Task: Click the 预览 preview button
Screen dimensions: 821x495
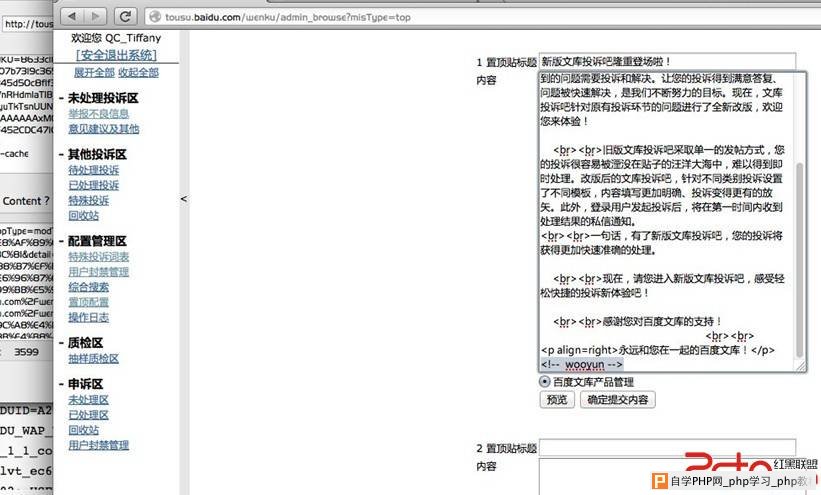Action: click(557, 400)
